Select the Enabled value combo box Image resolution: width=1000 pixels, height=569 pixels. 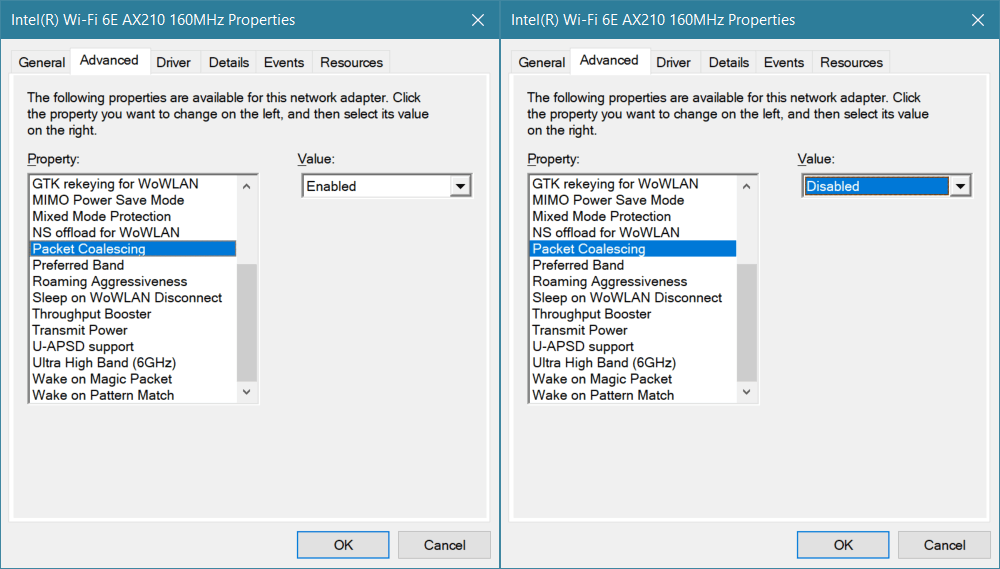pos(386,186)
